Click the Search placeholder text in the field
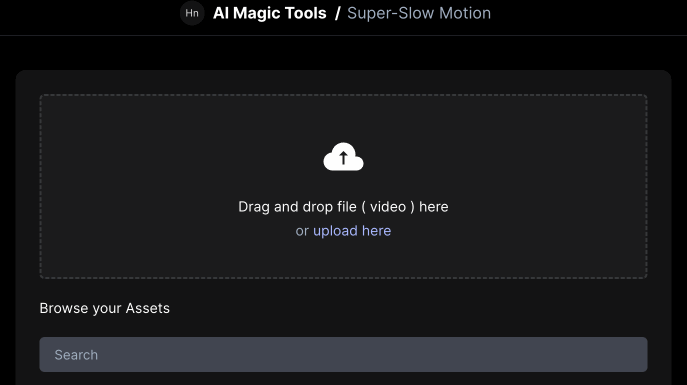 [x=76, y=355]
